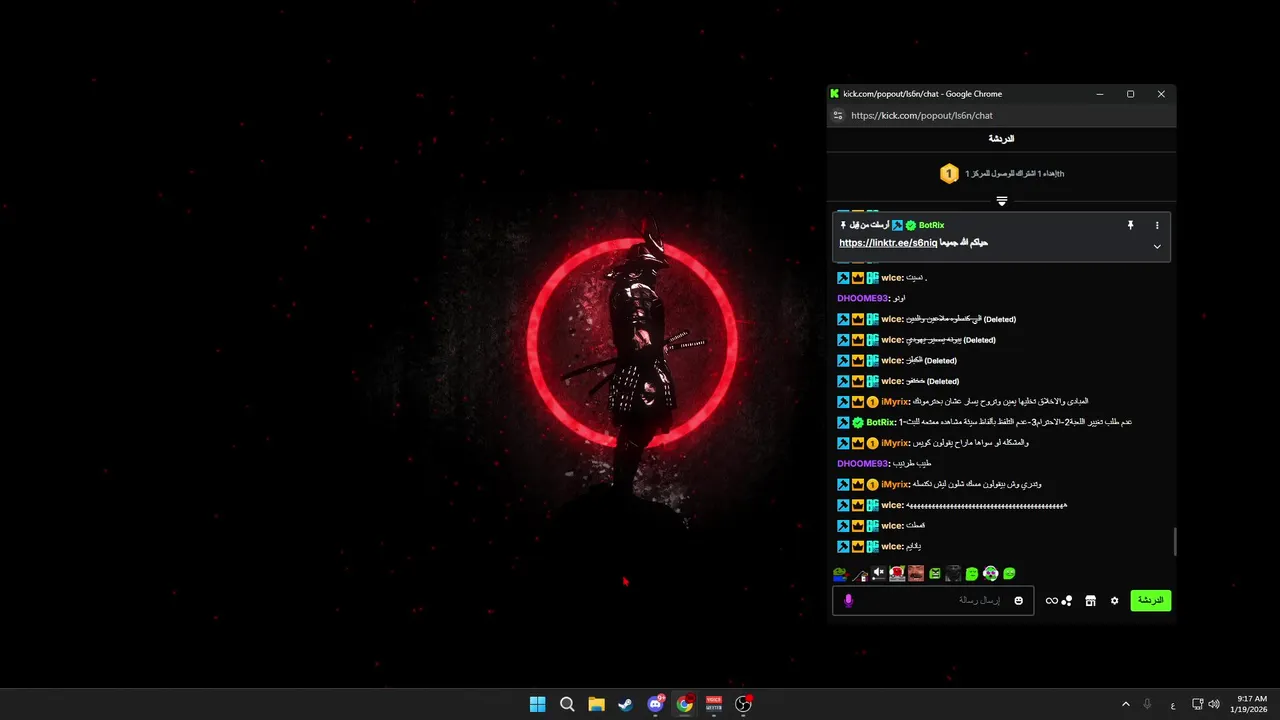Switch the Arabic keyboard language indicator

point(1173,705)
